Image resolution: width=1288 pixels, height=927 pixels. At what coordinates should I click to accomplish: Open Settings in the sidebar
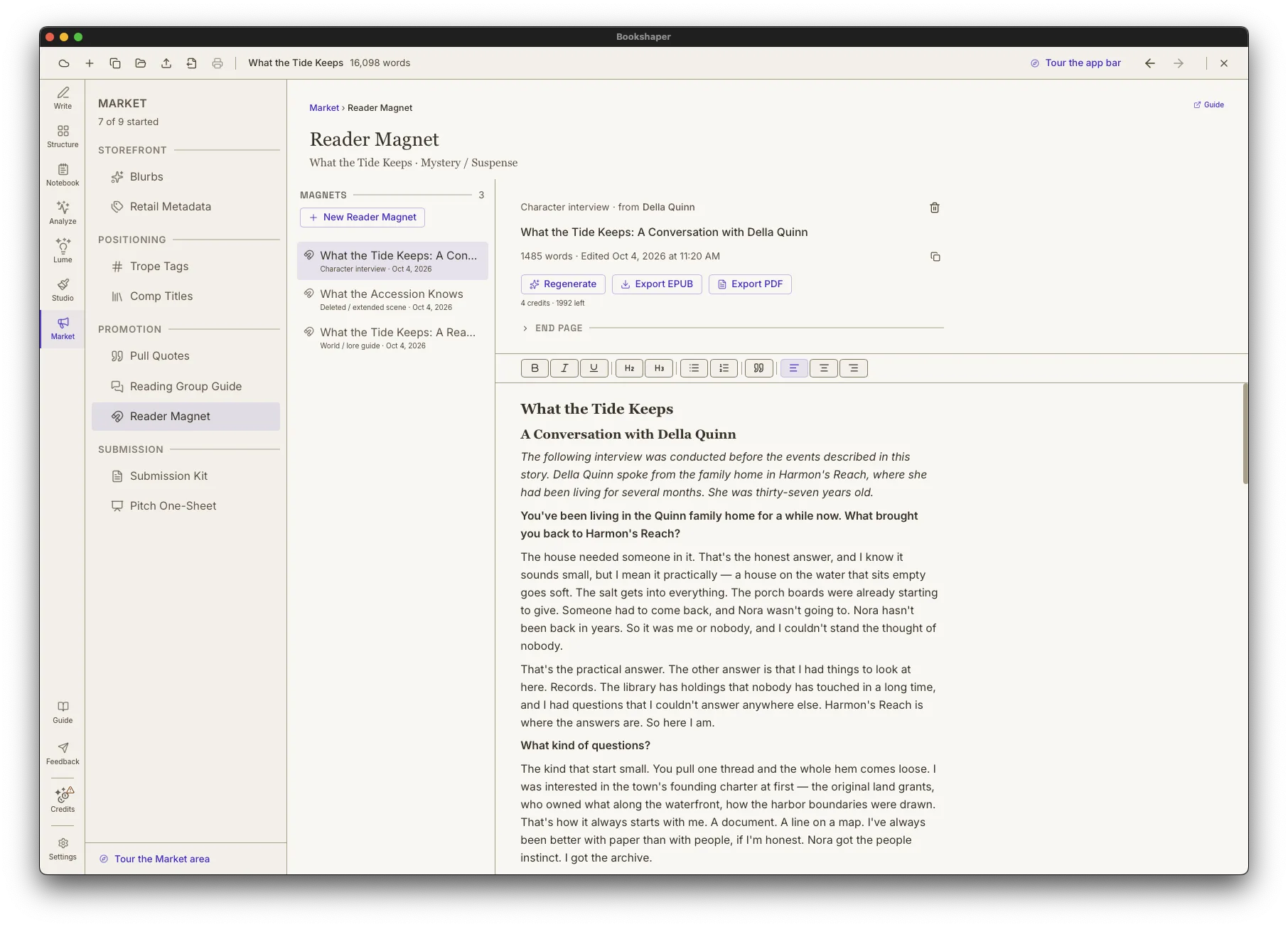coord(63,849)
